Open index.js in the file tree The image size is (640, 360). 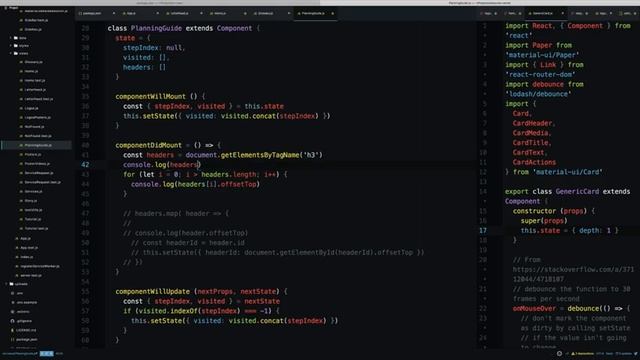tap(27, 257)
